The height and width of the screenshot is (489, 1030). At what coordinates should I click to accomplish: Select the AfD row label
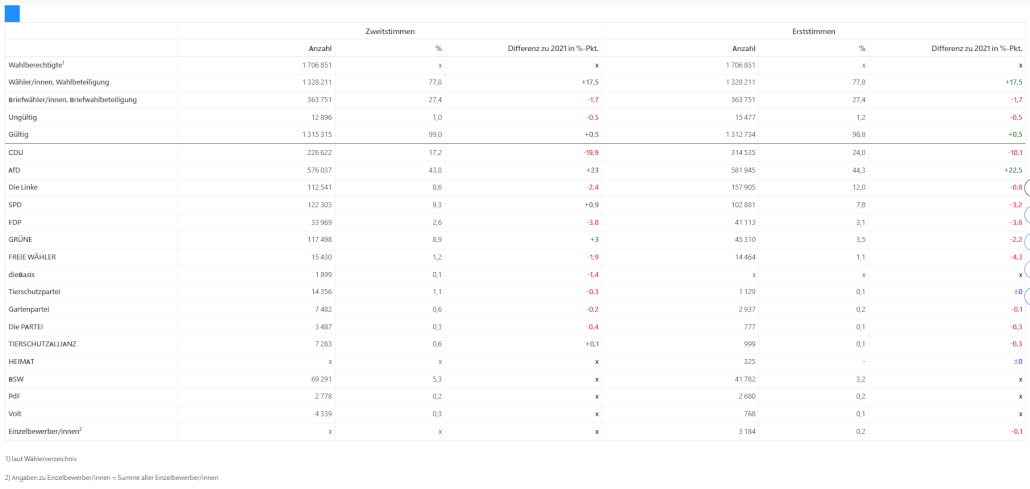[x=14, y=170]
